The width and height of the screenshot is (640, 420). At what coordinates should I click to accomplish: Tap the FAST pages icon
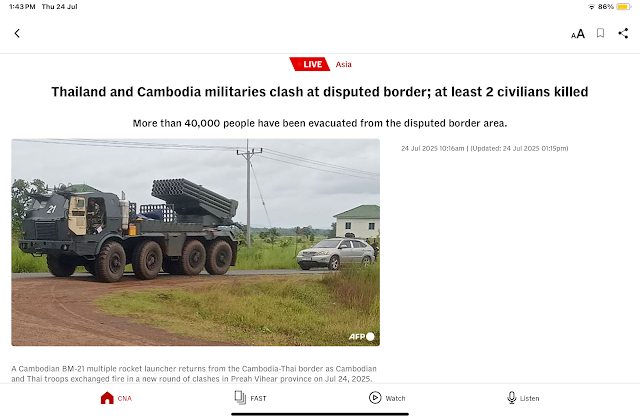240,398
